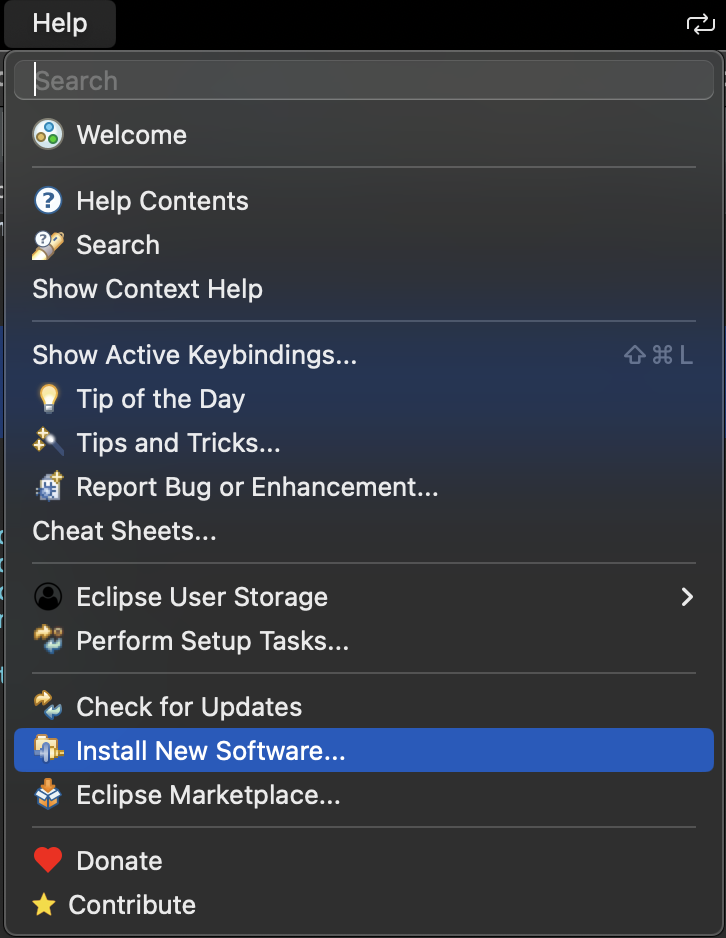This screenshot has width=726, height=938.
Task: Click the Eclipse Marketplace box icon
Action: 48,794
